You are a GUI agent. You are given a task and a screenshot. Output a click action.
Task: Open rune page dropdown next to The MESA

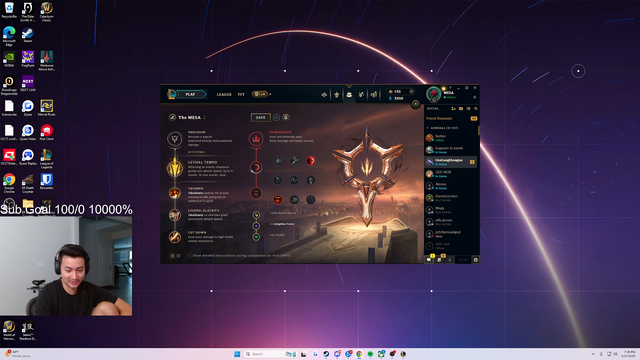204,118
